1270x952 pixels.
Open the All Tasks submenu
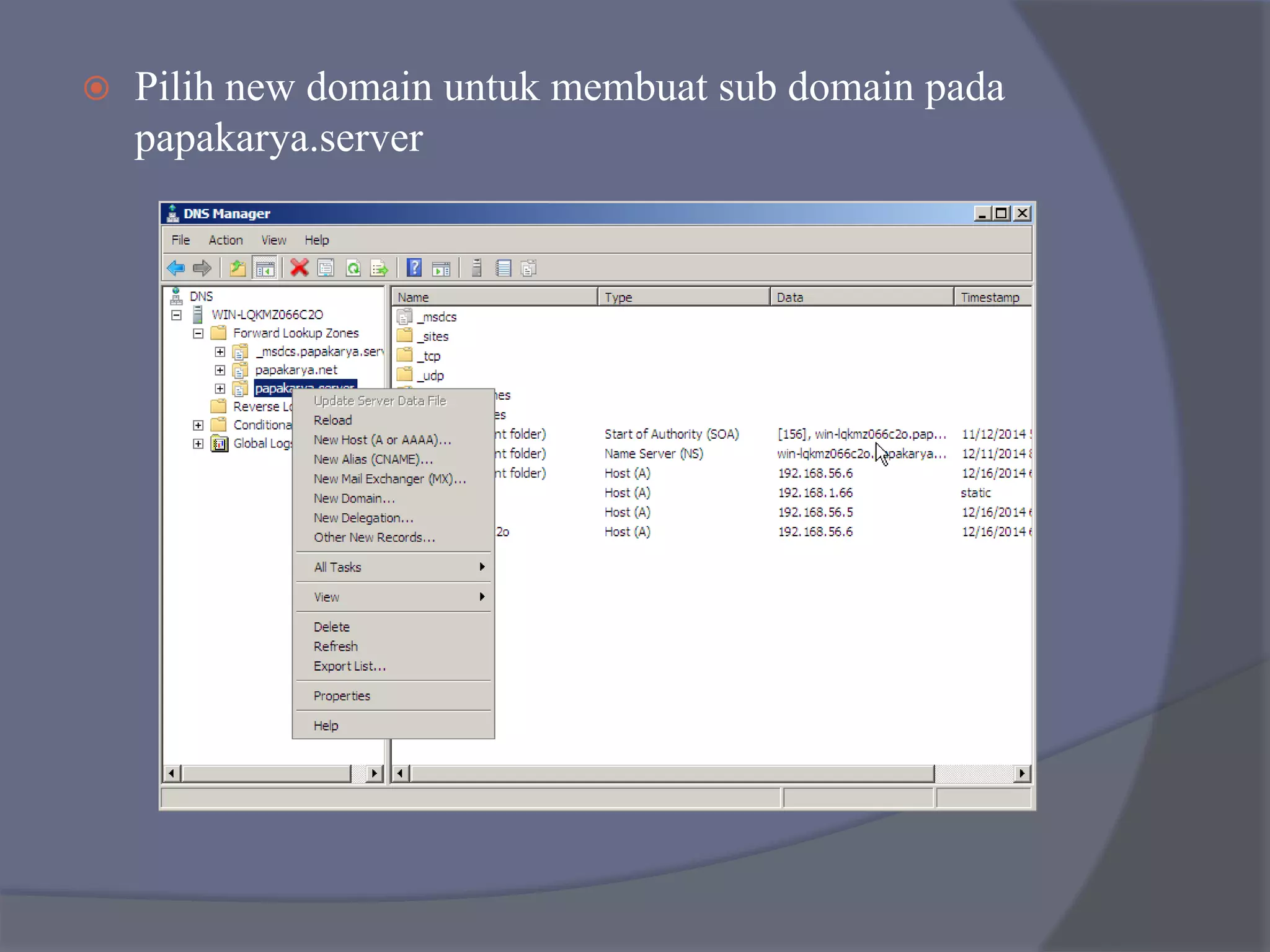(394, 567)
